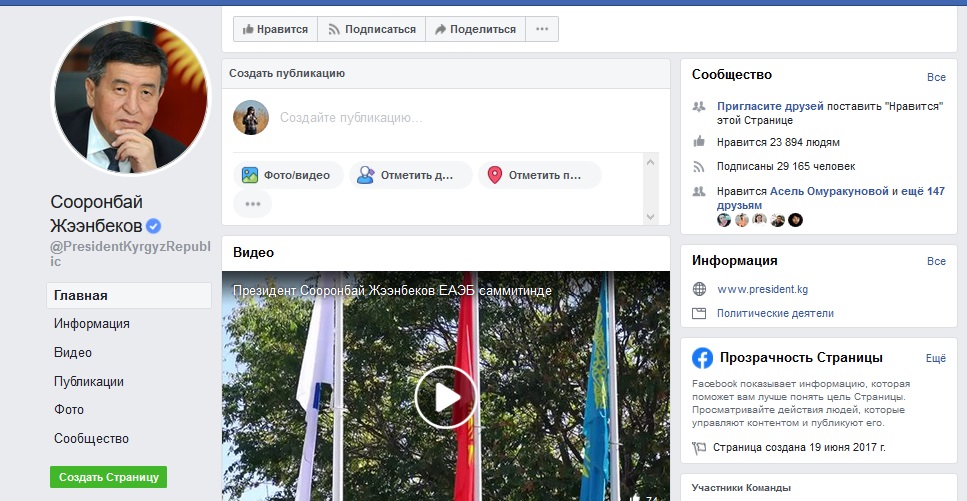Open the Фото sidebar tab
The height and width of the screenshot is (501, 967).
[x=69, y=410]
